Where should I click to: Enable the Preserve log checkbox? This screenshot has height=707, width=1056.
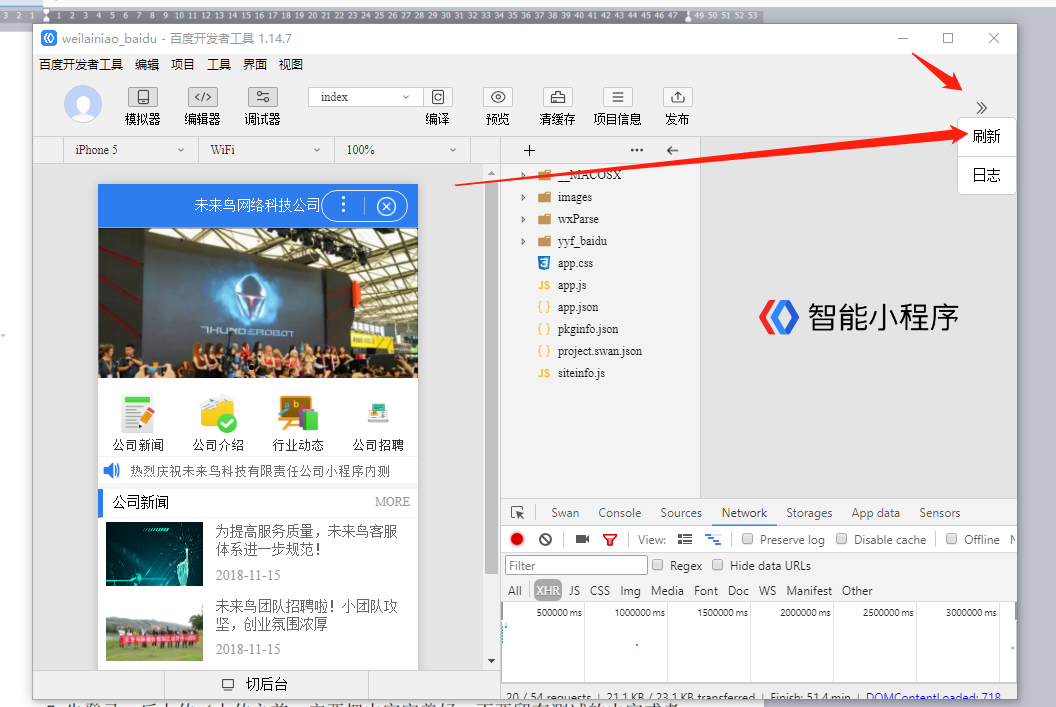[748, 539]
